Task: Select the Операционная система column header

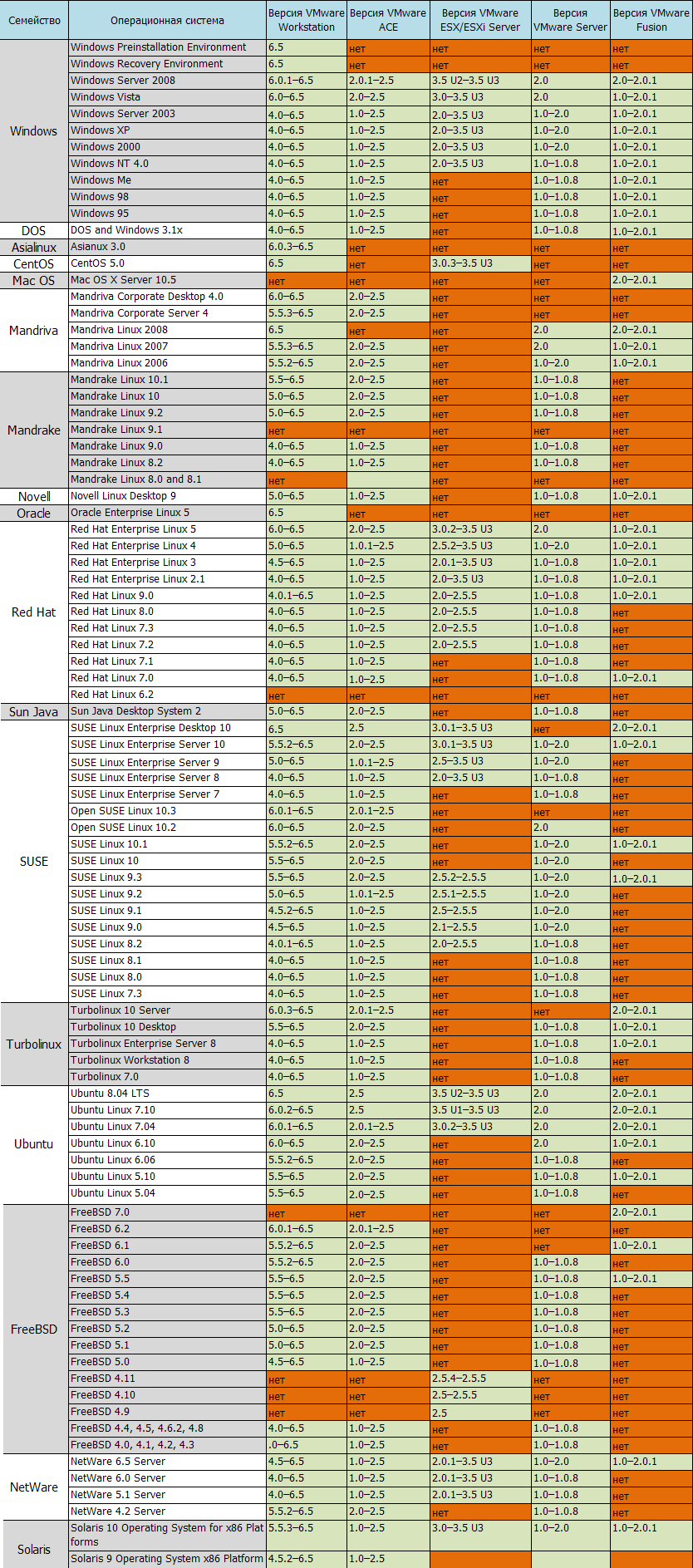Action: [167, 20]
